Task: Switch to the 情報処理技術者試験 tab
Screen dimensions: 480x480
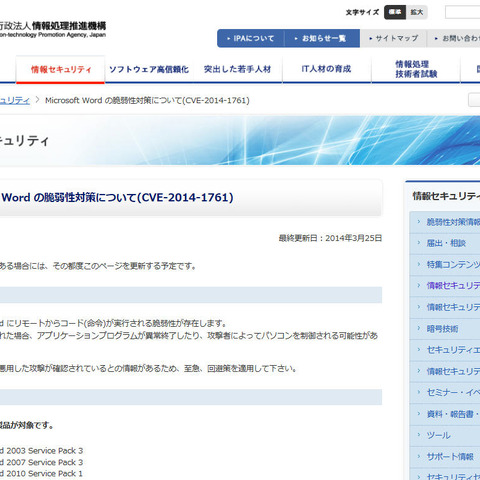Action: pyautogui.click(x=416, y=69)
